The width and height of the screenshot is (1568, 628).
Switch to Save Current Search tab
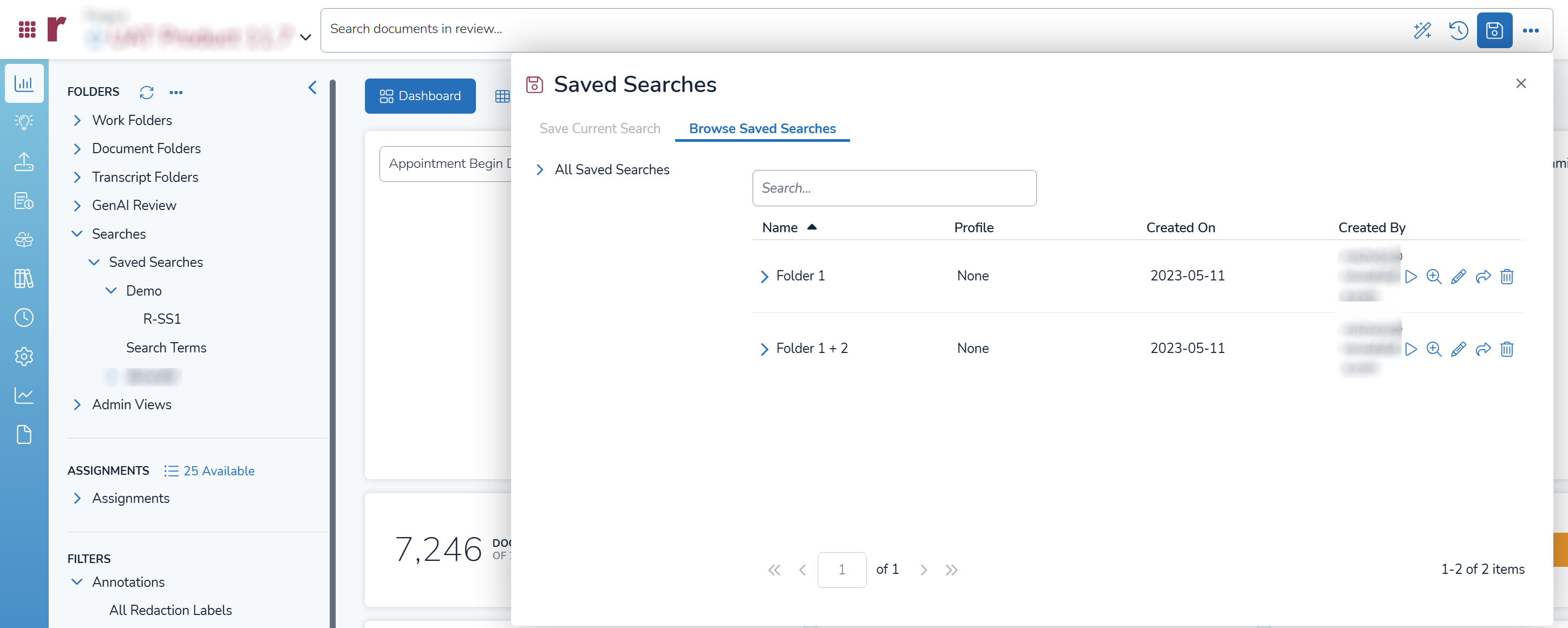point(599,128)
